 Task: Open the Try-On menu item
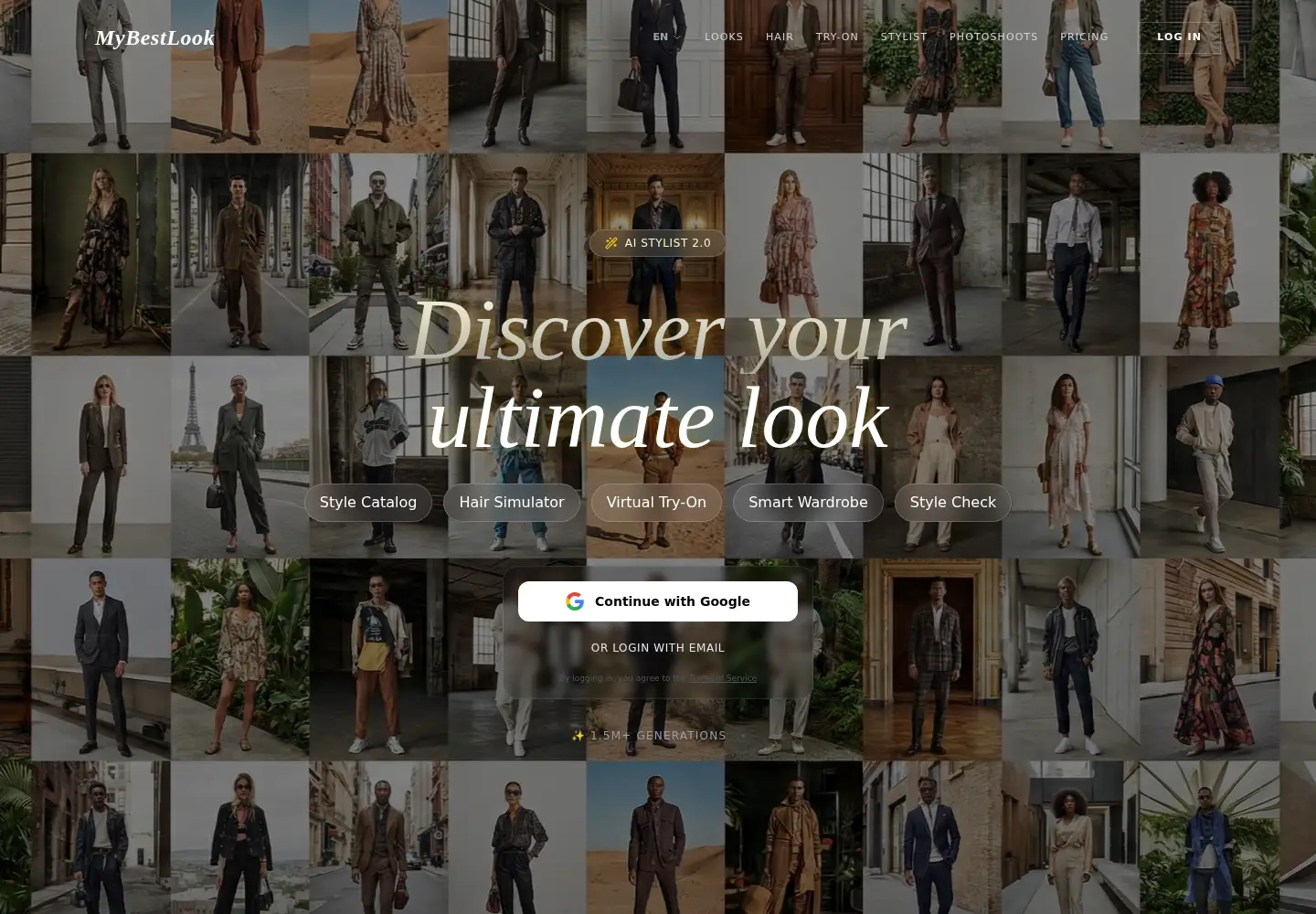837,37
